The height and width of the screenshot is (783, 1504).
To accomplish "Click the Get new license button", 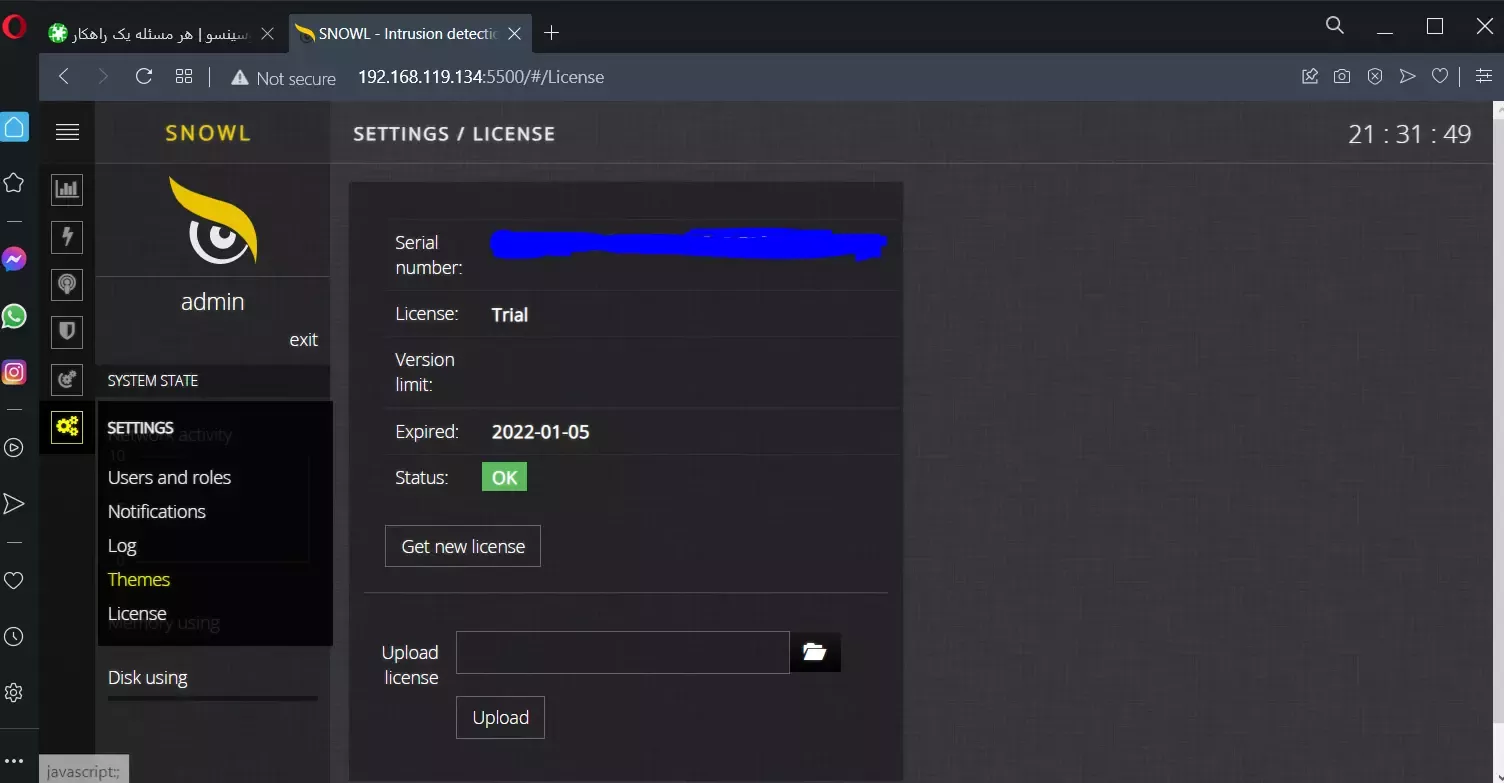I will tap(463, 546).
